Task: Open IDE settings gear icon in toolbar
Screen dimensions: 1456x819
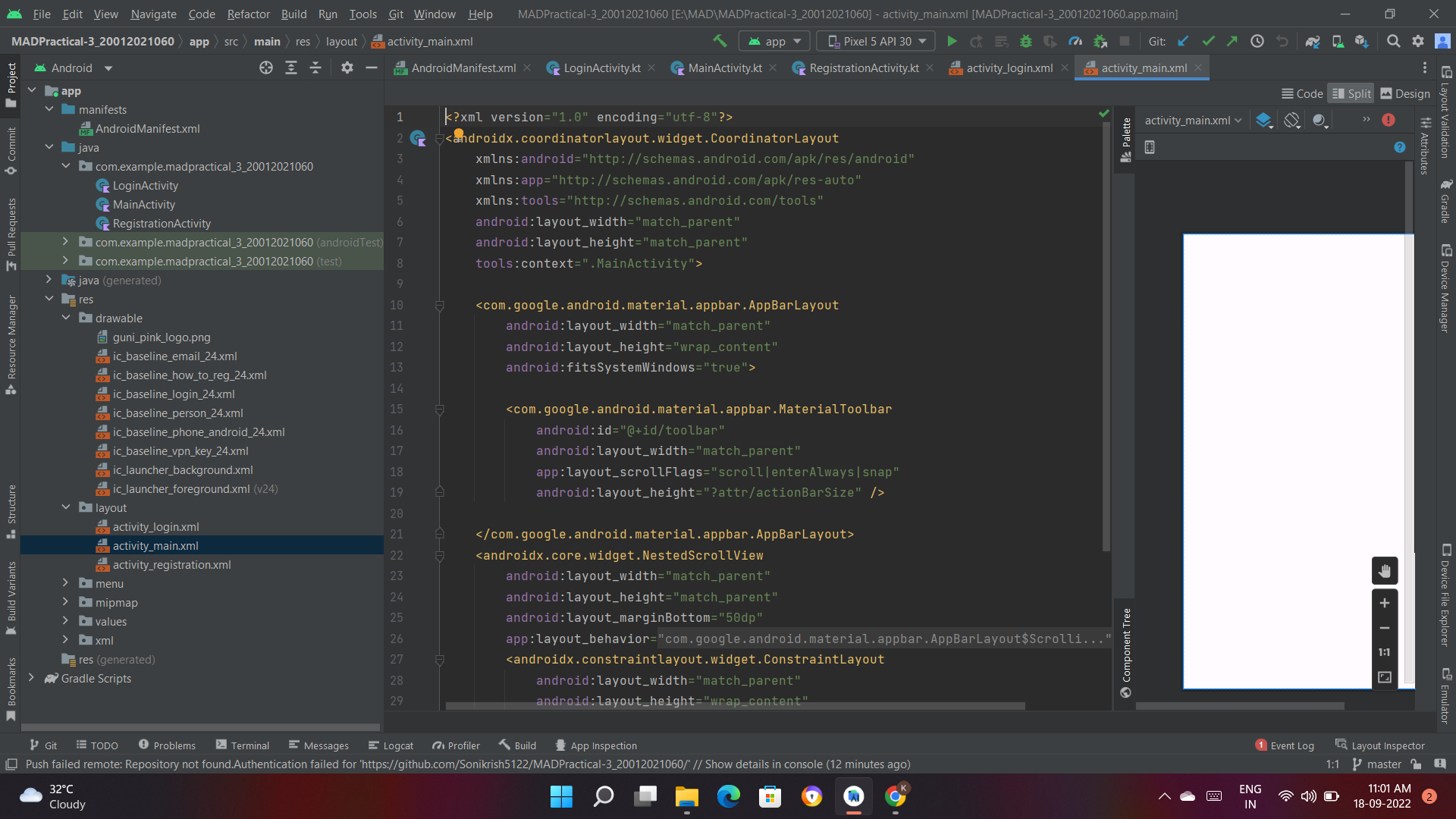Action: pyautogui.click(x=1418, y=41)
